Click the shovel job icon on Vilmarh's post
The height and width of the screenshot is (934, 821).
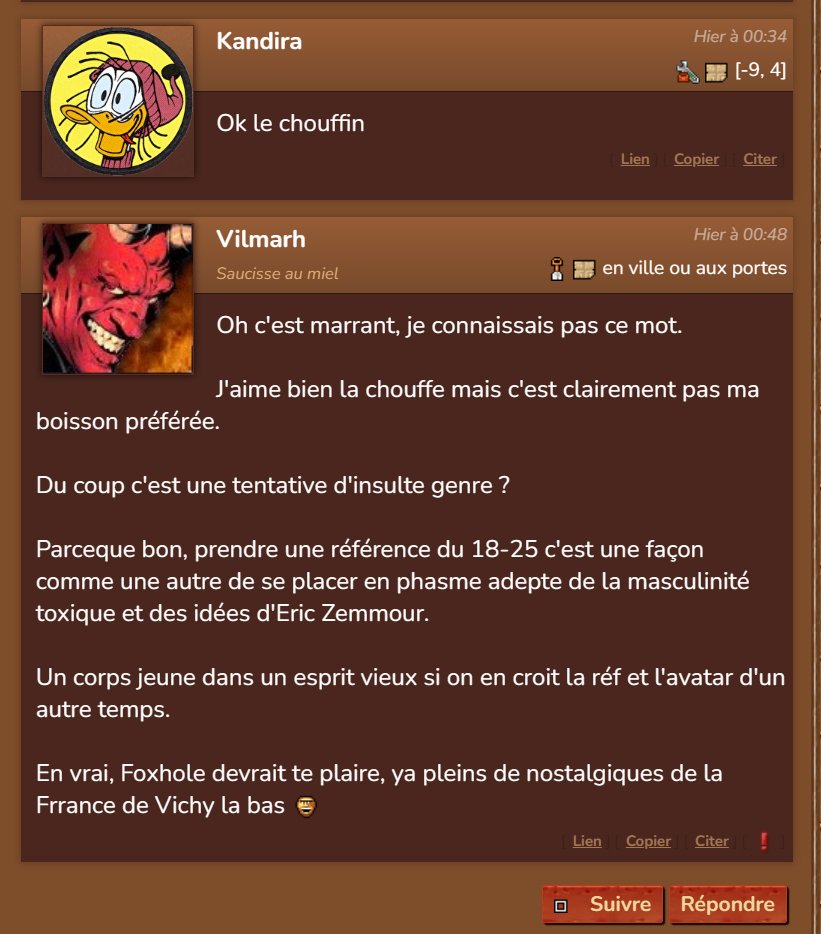click(556, 269)
